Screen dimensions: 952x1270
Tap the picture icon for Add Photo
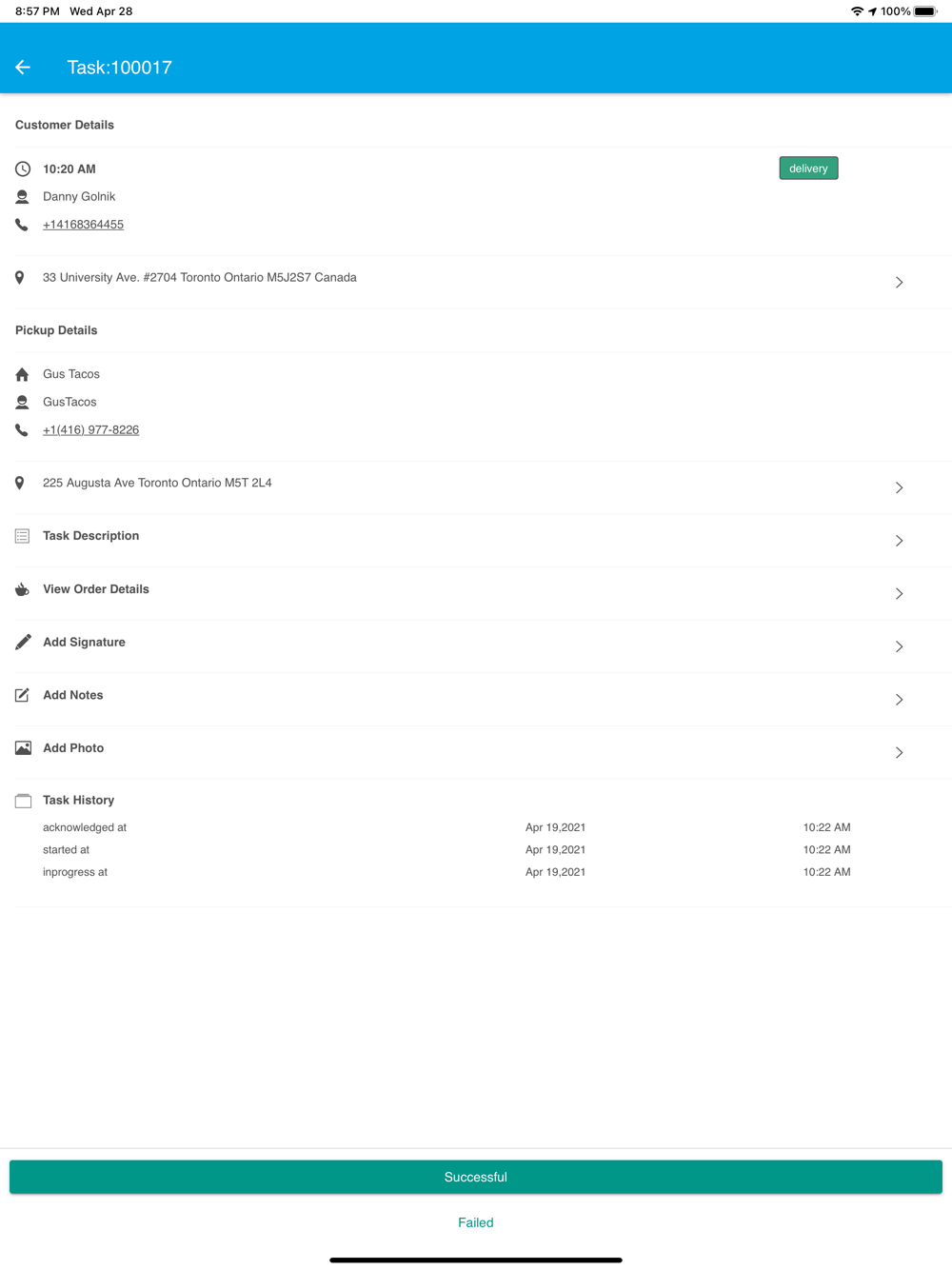click(x=23, y=748)
